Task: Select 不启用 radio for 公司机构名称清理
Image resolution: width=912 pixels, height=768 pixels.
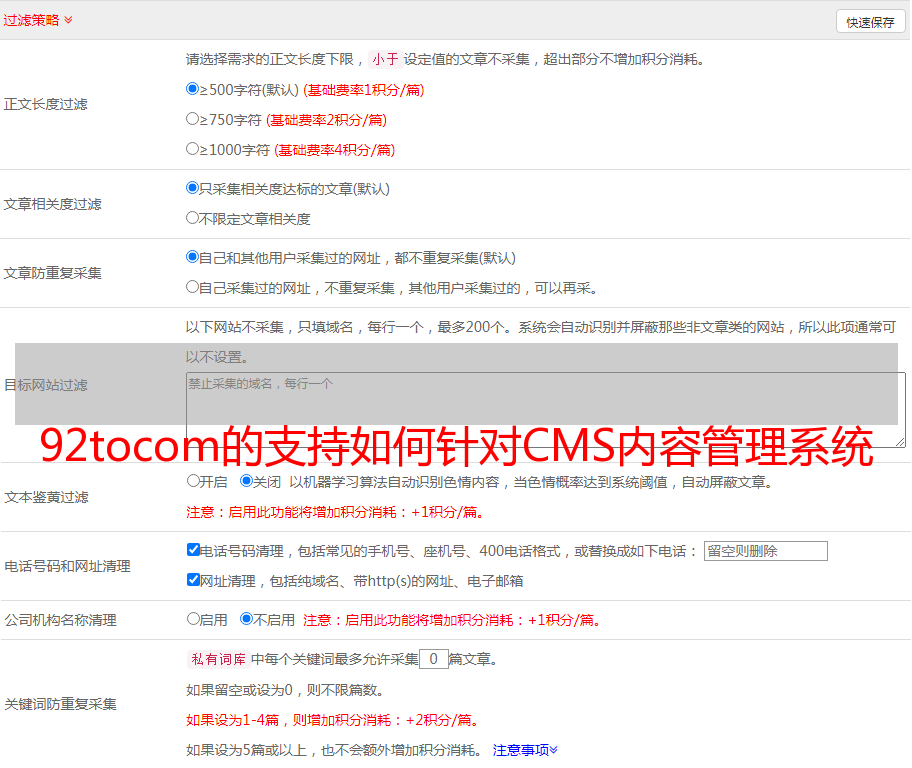Action: click(x=247, y=618)
